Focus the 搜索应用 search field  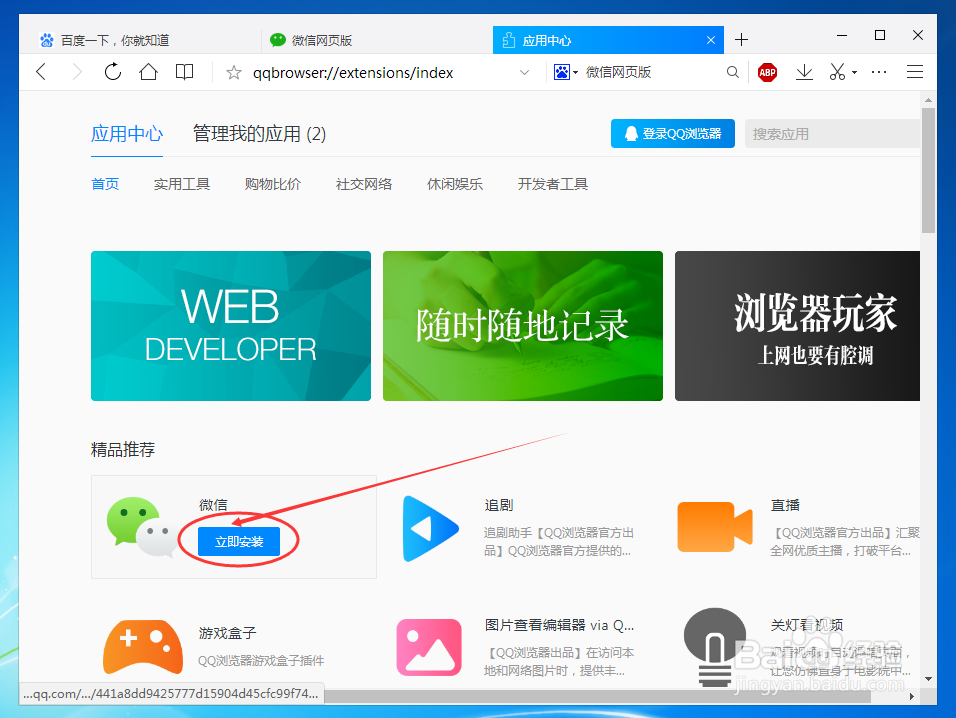click(x=832, y=133)
